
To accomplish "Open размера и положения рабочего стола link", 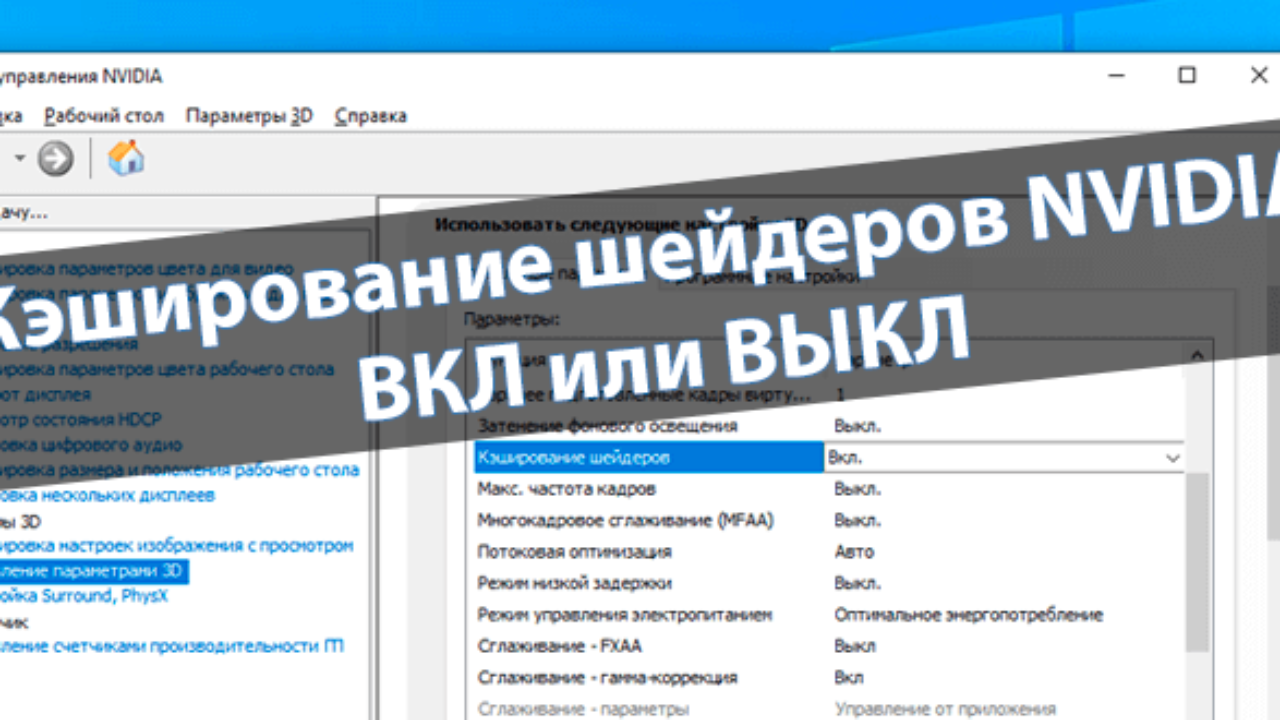I will (180, 470).
